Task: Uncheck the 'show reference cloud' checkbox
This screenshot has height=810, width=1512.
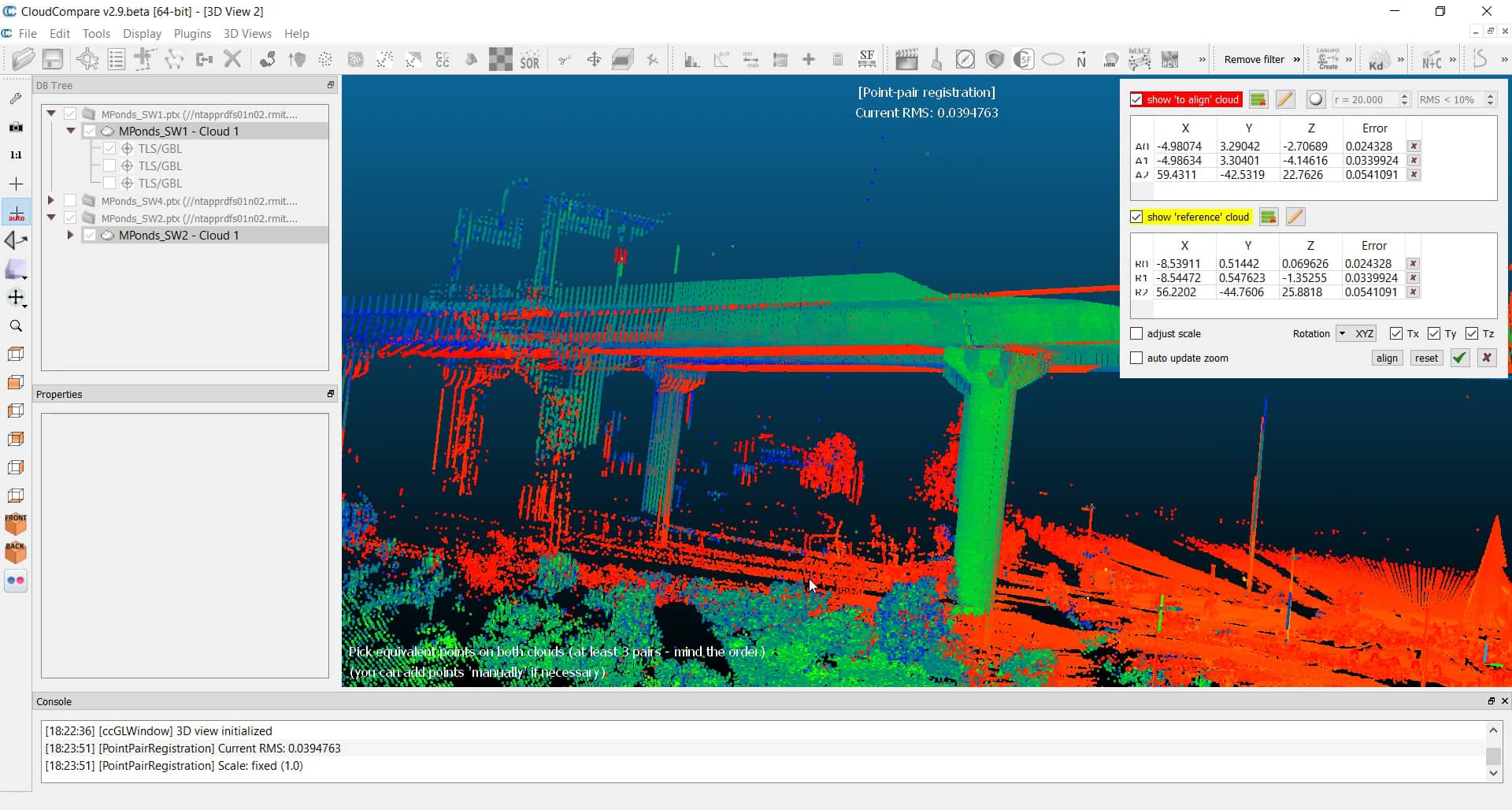Action: (x=1137, y=217)
